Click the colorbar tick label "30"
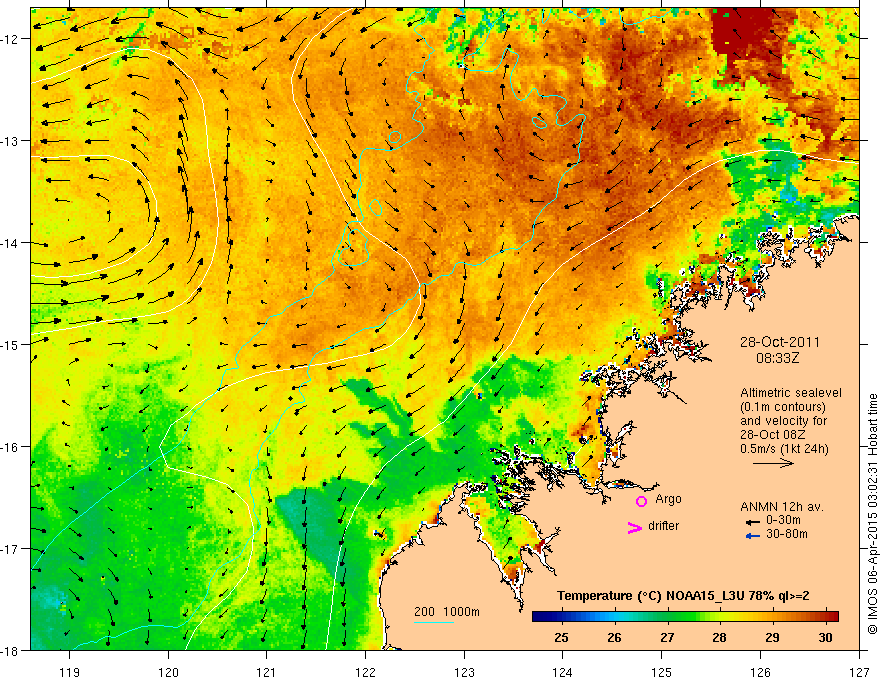This screenshot has width=880, height=680. point(825,637)
